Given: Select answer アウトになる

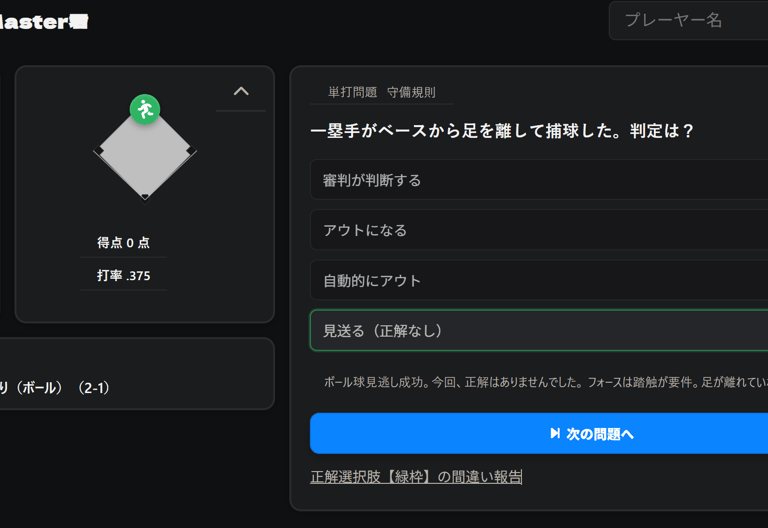Looking at the screenshot, I should pyautogui.click(x=540, y=230).
